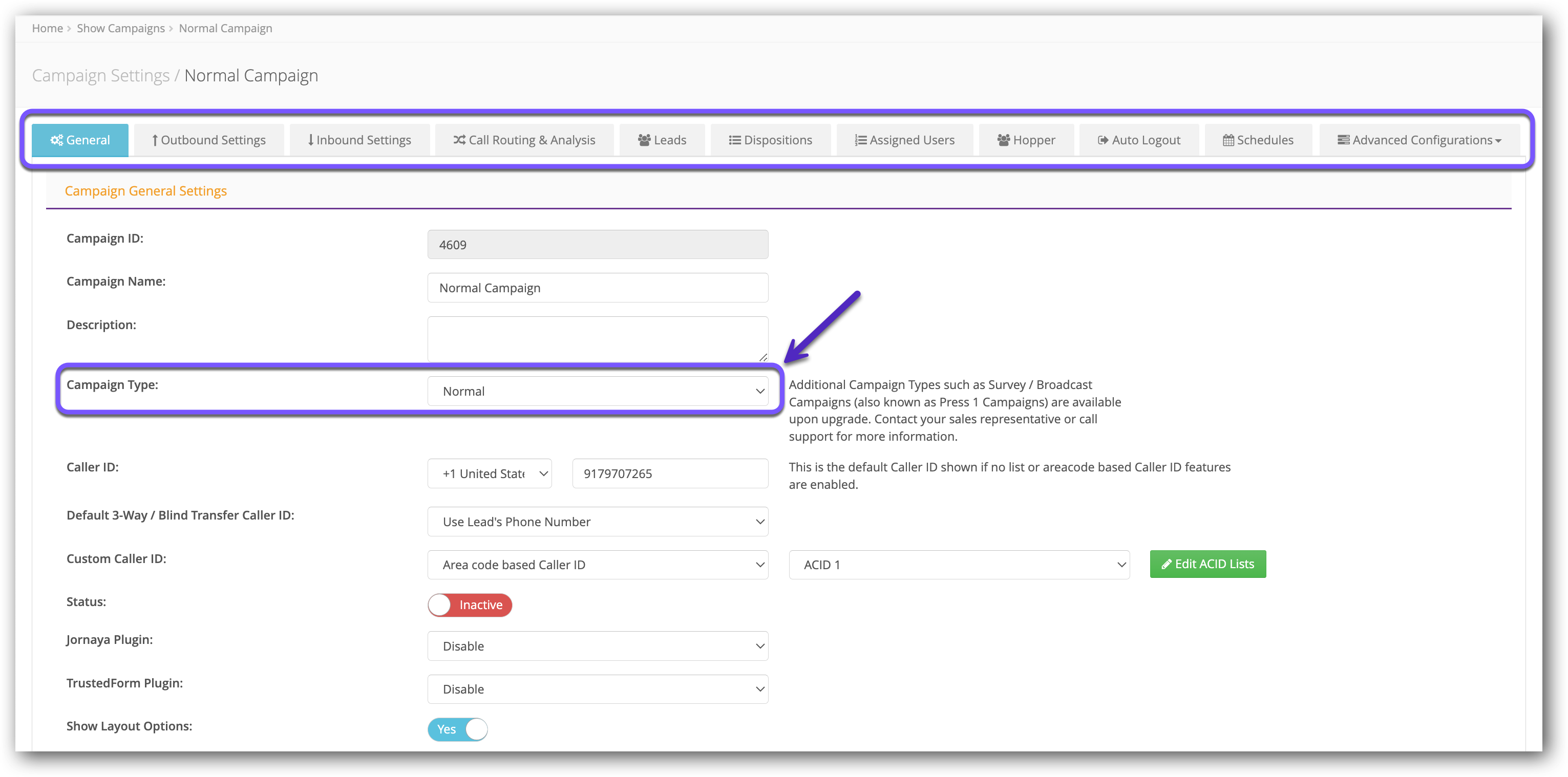Click the Edit ACID Lists button
Viewport: 1568px width, 777px height.
pos(1207,564)
